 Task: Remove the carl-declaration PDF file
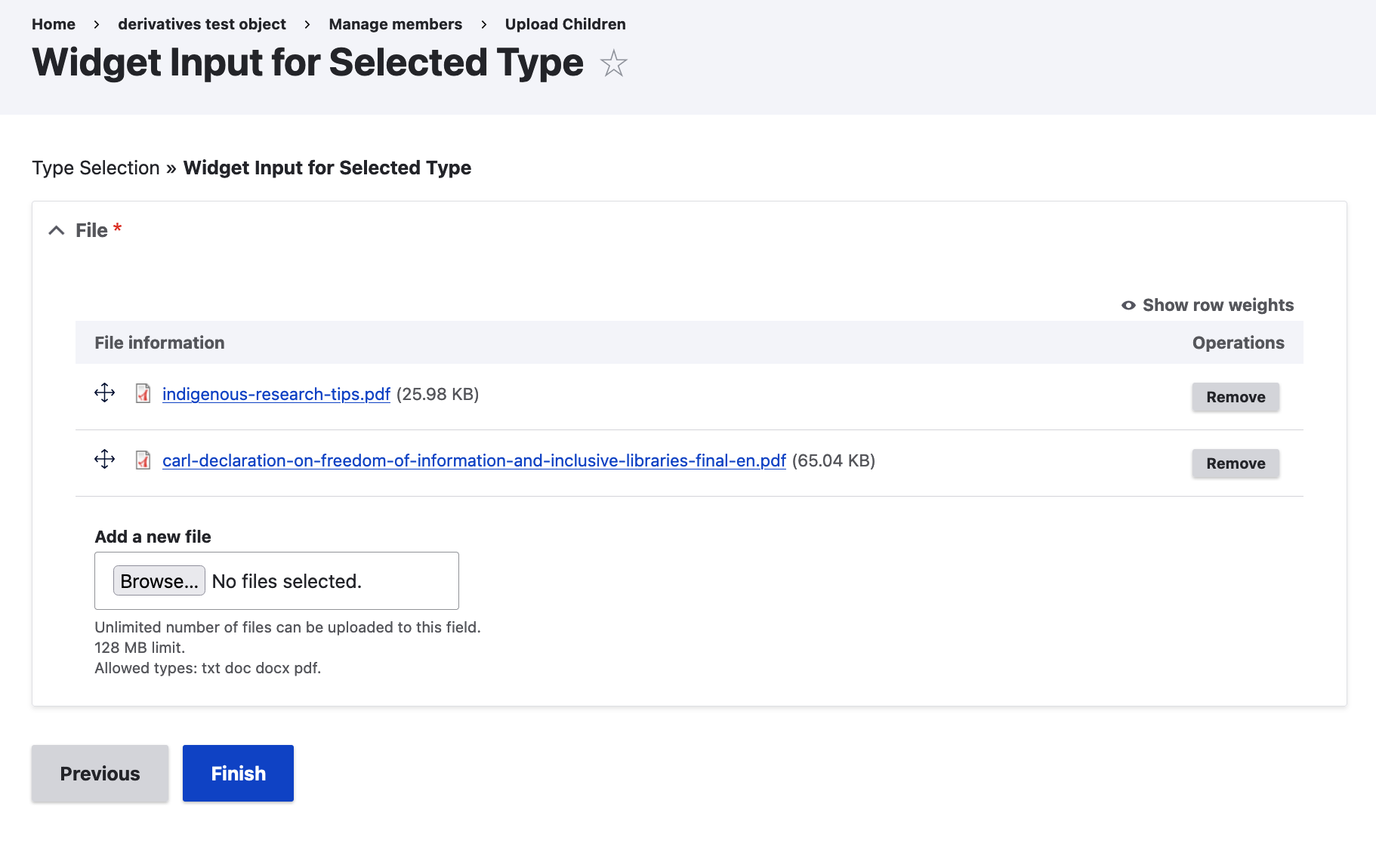[x=1235, y=463]
